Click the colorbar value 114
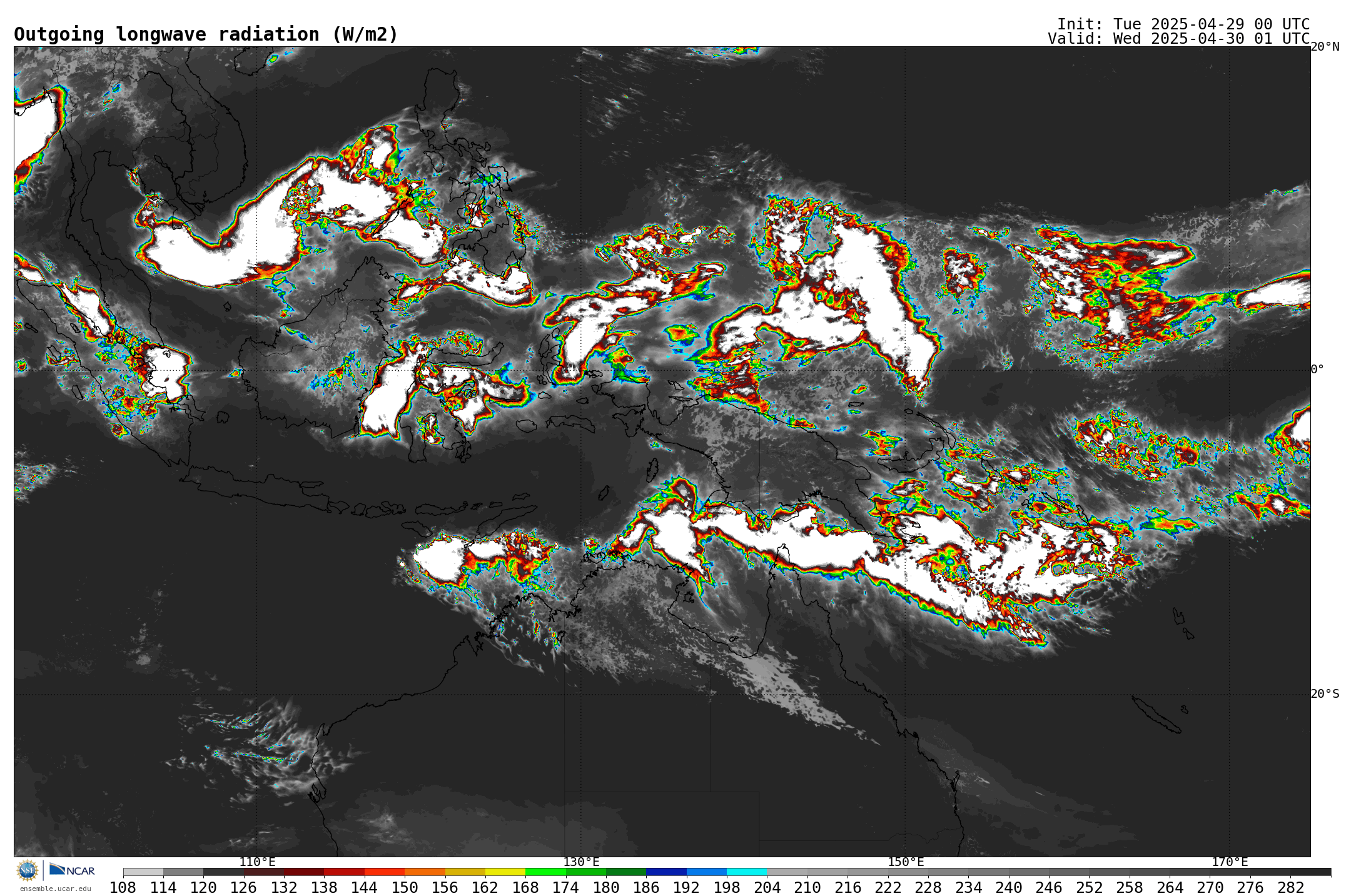 (x=163, y=887)
